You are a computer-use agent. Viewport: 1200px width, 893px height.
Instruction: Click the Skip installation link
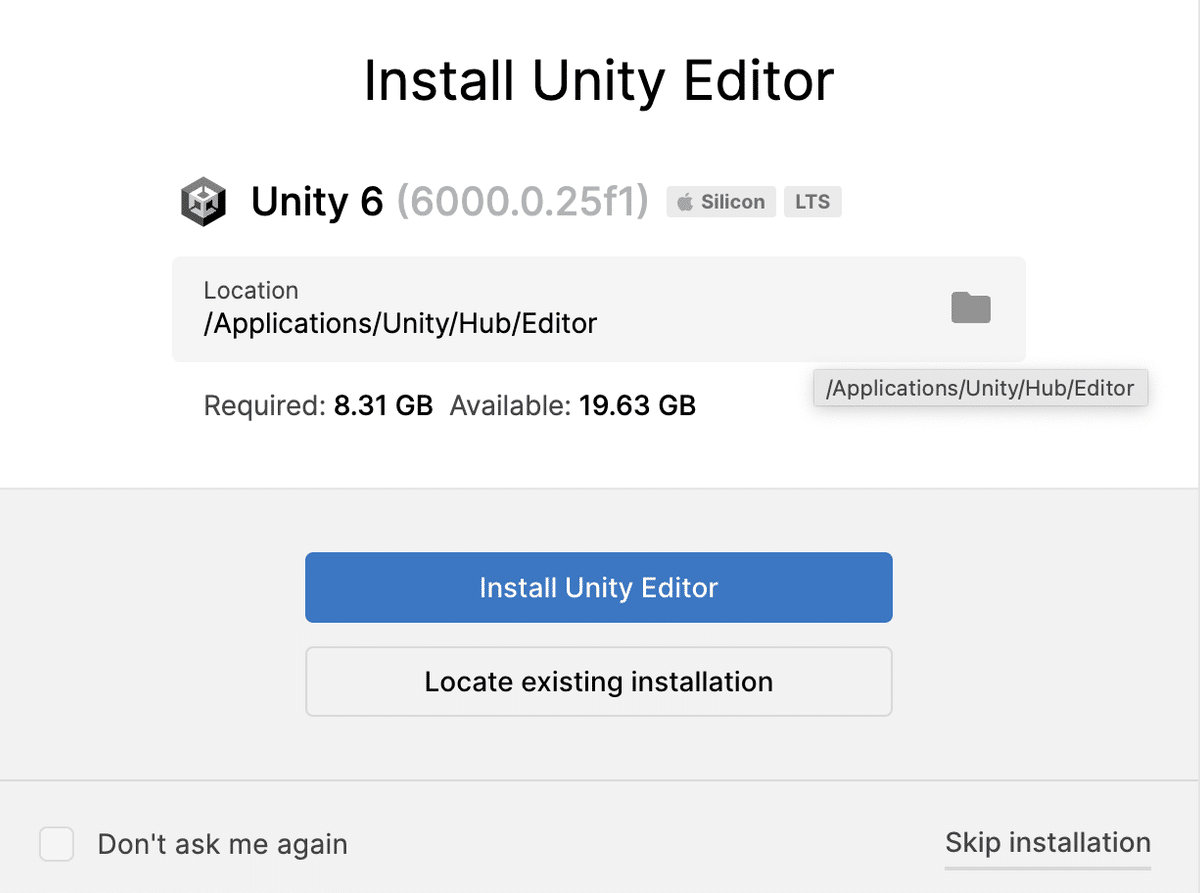(x=1048, y=843)
